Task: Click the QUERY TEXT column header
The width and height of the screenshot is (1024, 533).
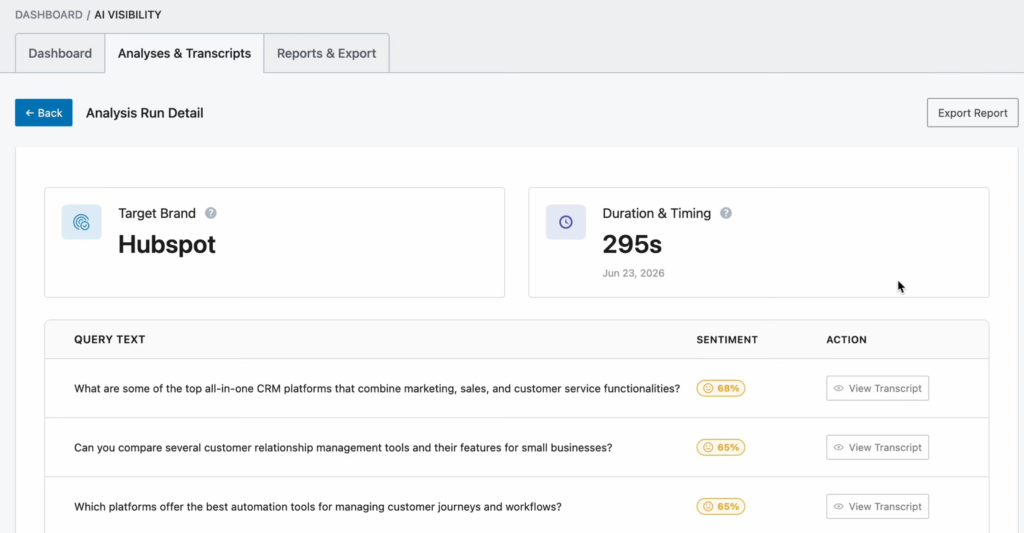Action: (x=110, y=340)
